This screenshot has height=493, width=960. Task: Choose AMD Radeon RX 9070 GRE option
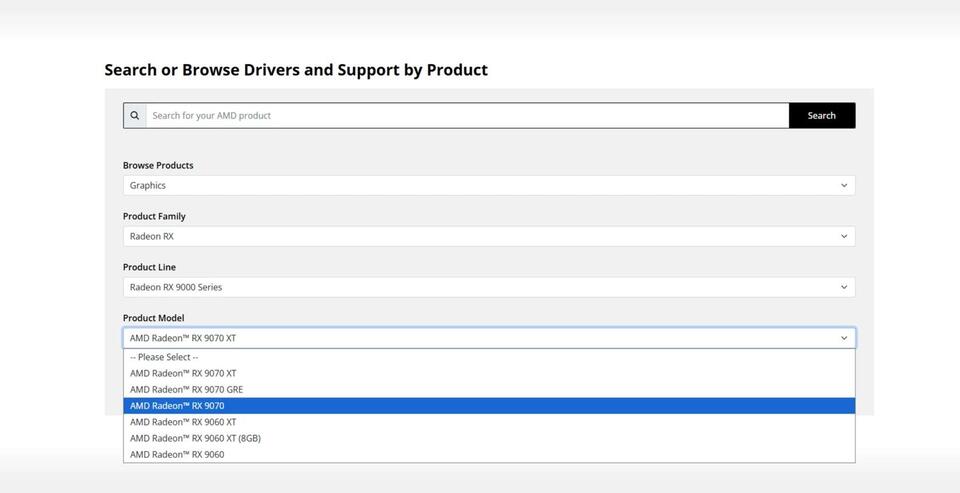(x=489, y=390)
